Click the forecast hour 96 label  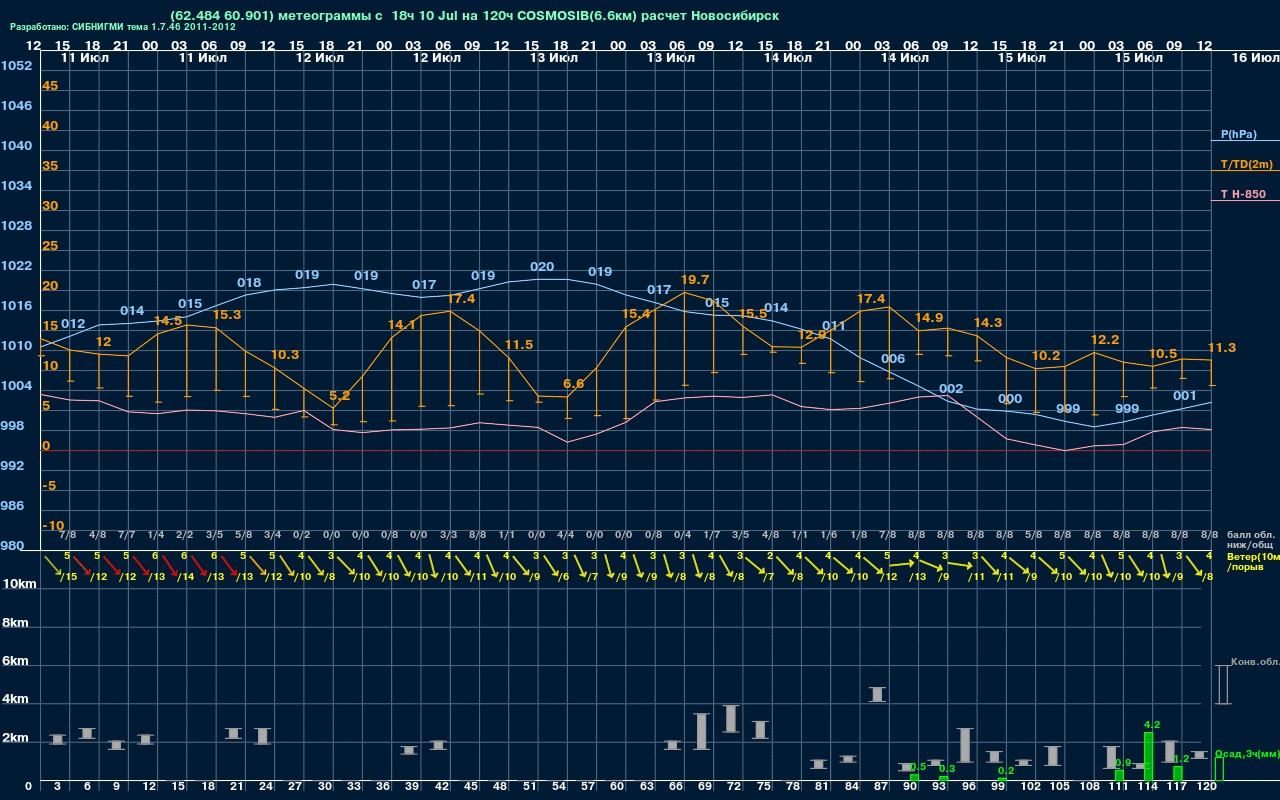coord(968,788)
